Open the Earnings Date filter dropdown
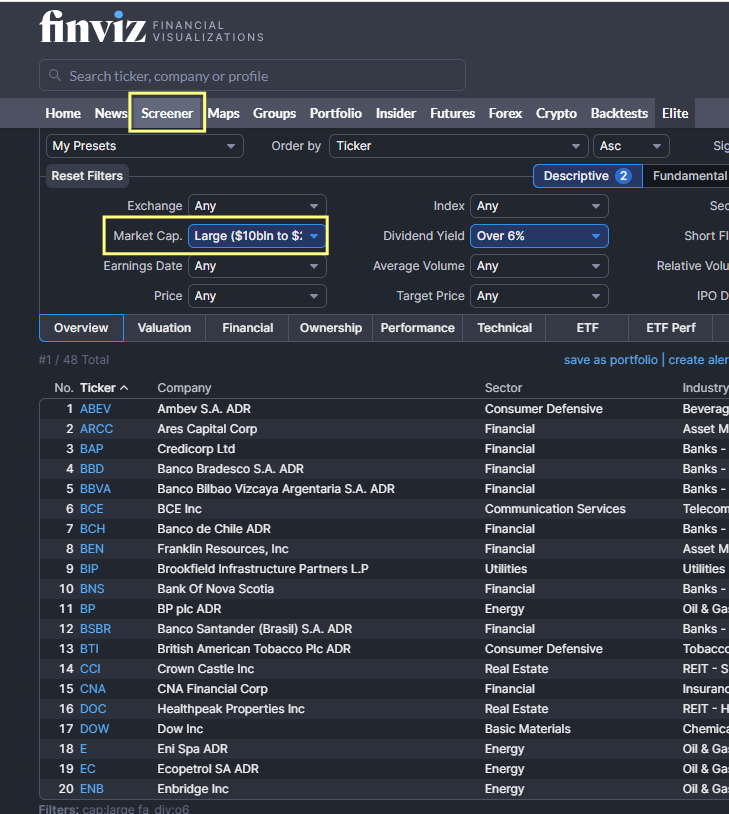The height and width of the screenshot is (814, 729). click(257, 266)
